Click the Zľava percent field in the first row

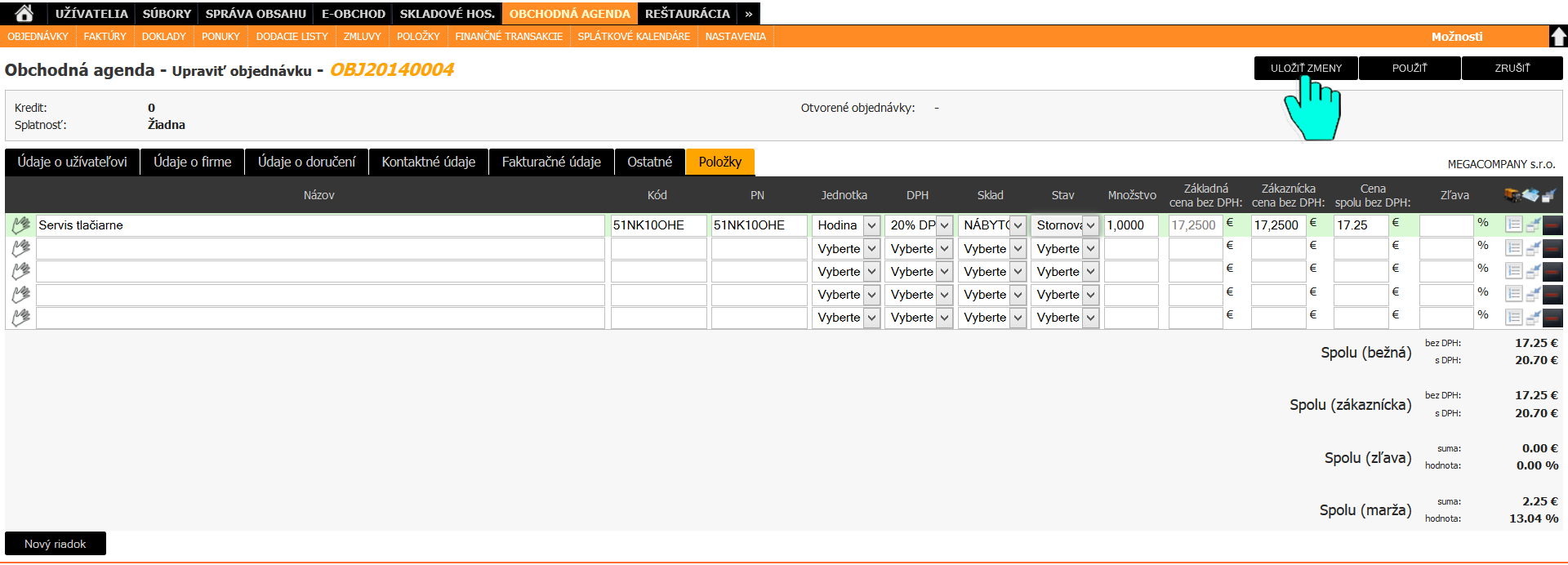coord(1445,225)
